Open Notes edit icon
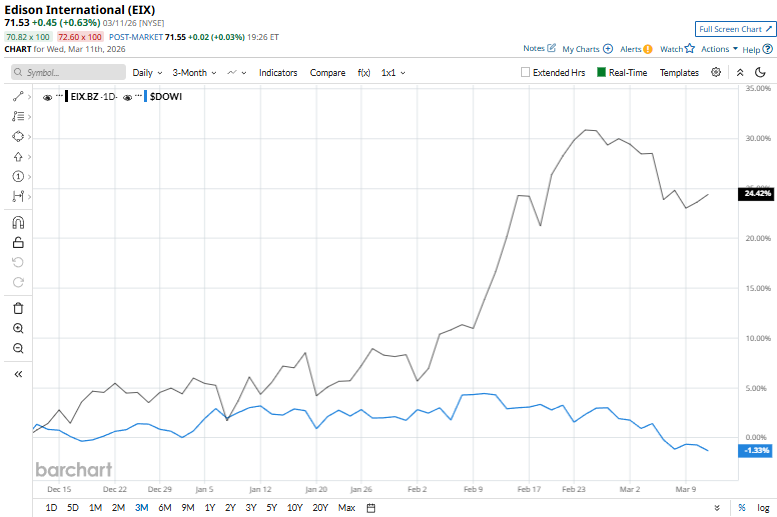The image size is (777, 517). point(551,48)
